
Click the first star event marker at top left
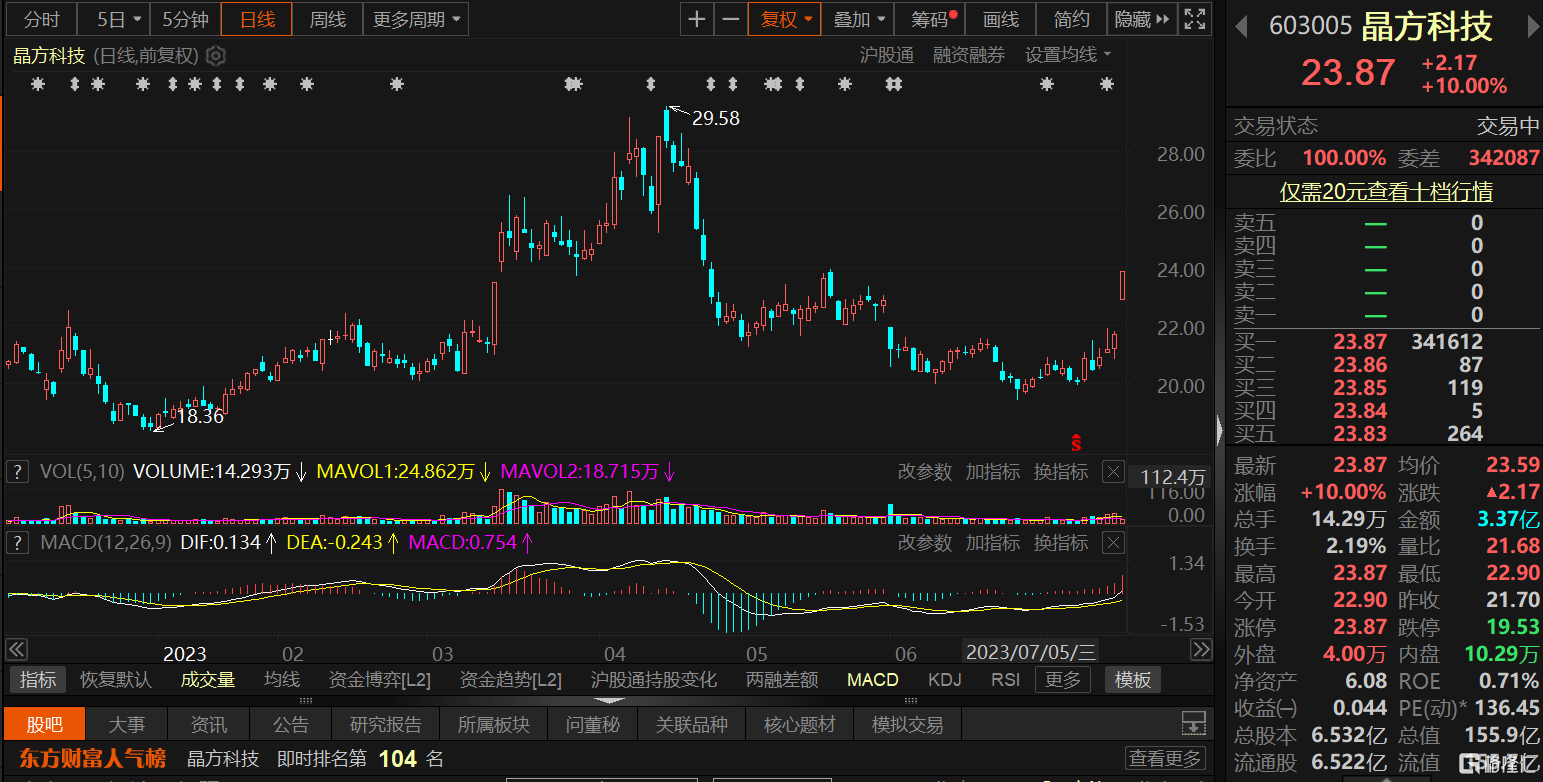point(38,85)
